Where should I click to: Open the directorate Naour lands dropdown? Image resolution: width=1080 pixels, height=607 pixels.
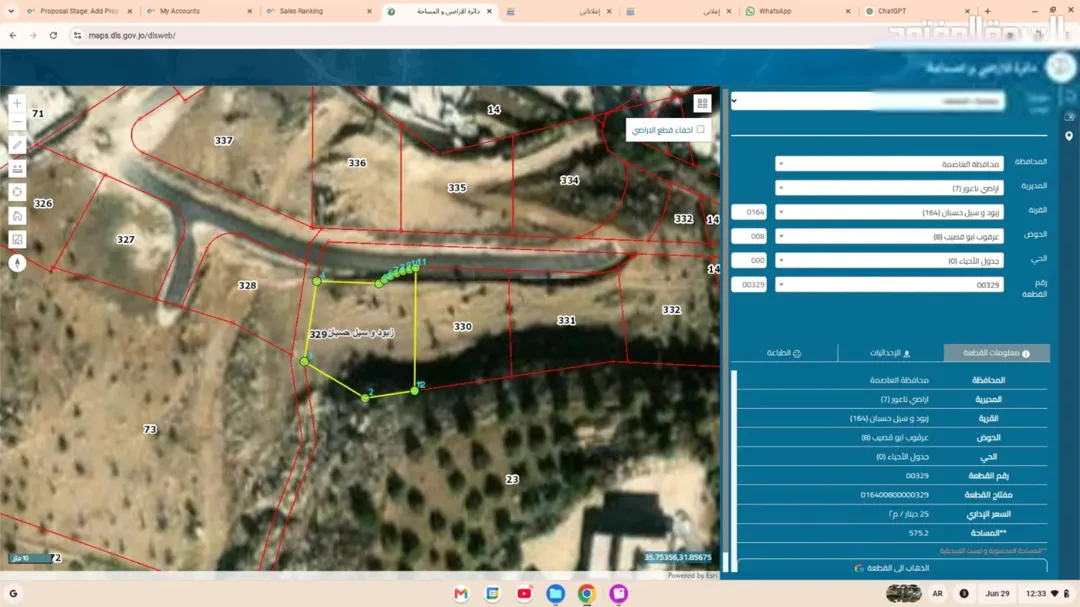pyautogui.click(x=889, y=188)
